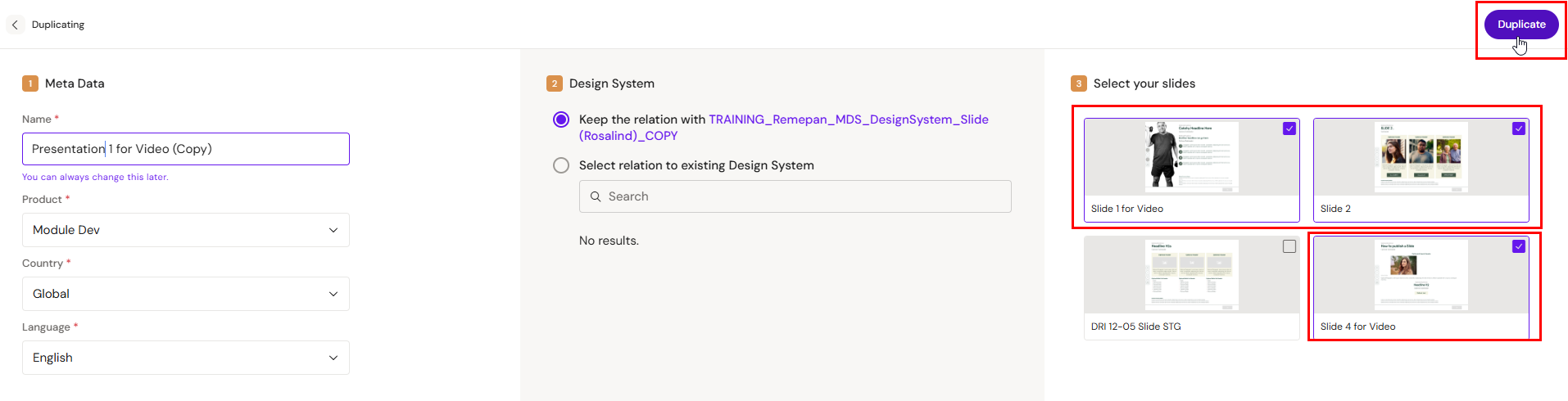Select the Slide 2 thumbnail image
Viewport: 1568px width, 401px height.
click(1421, 157)
